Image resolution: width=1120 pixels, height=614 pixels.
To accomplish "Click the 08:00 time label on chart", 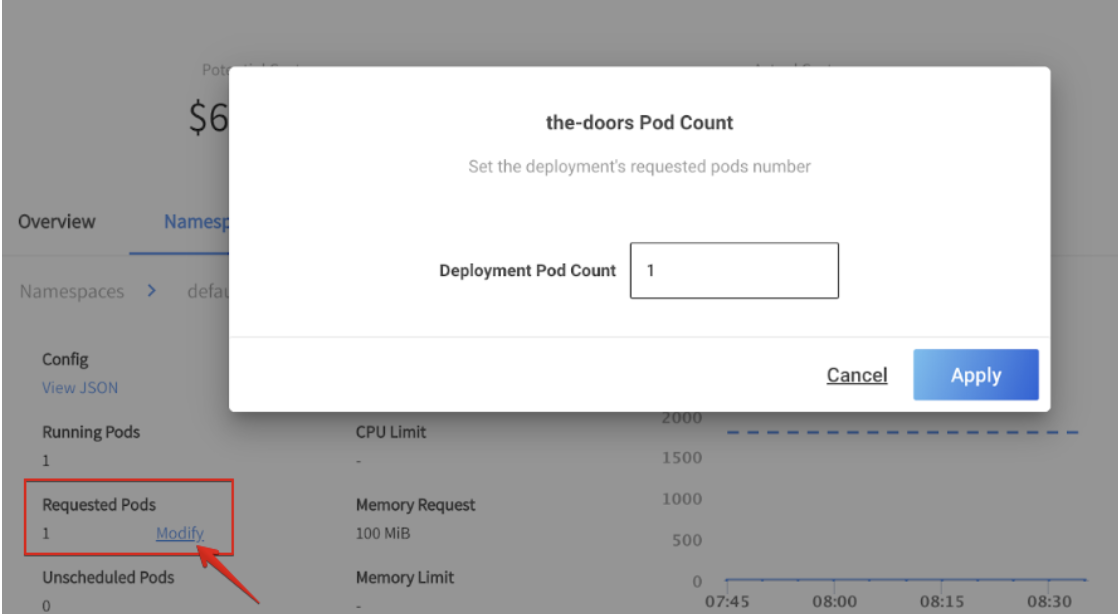I will tap(834, 601).
